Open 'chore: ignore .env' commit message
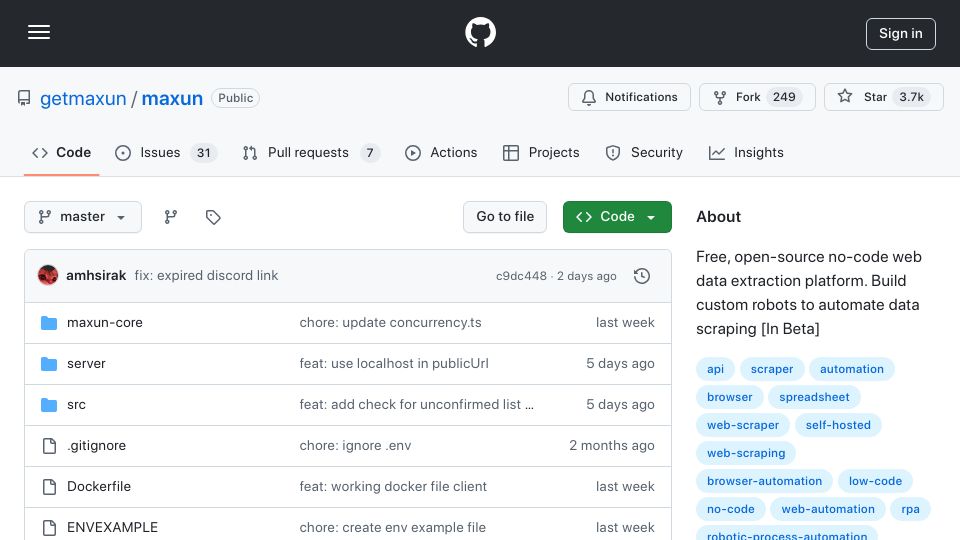 (355, 446)
